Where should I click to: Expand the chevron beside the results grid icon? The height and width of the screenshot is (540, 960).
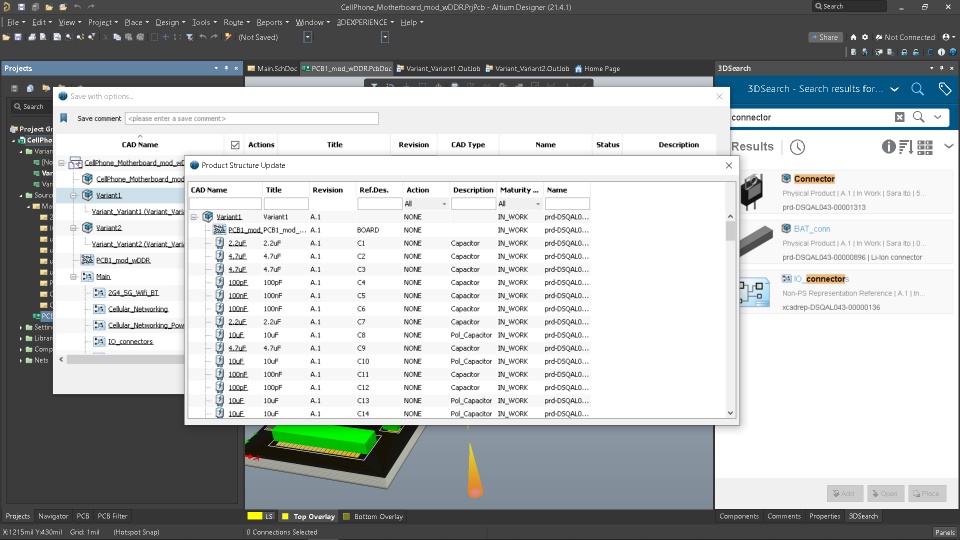[948, 146]
